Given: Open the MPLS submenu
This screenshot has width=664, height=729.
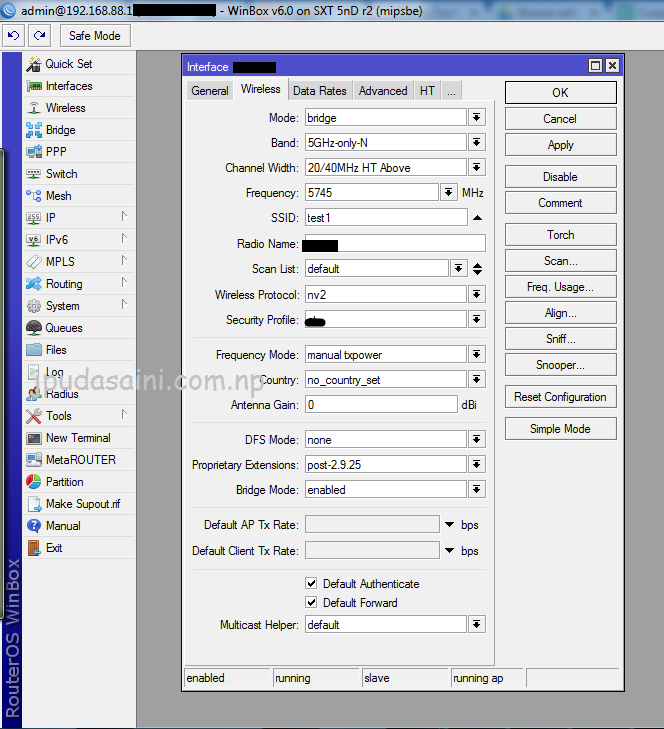Looking at the screenshot, I should pos(79,262).
